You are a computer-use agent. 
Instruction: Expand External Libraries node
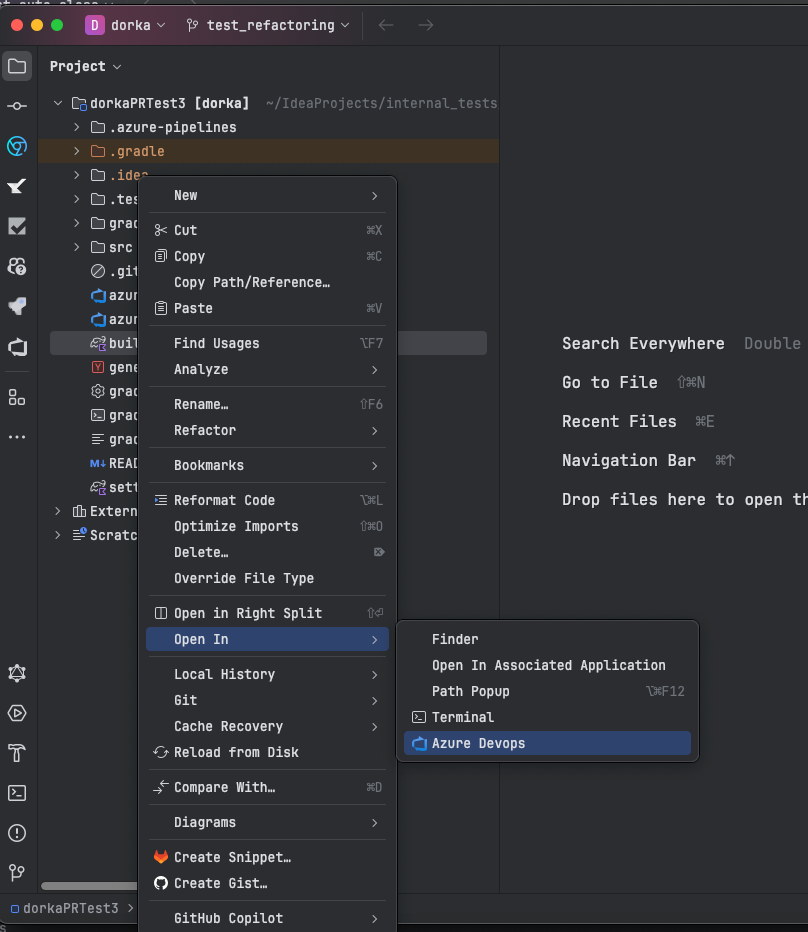coord(58,511)
